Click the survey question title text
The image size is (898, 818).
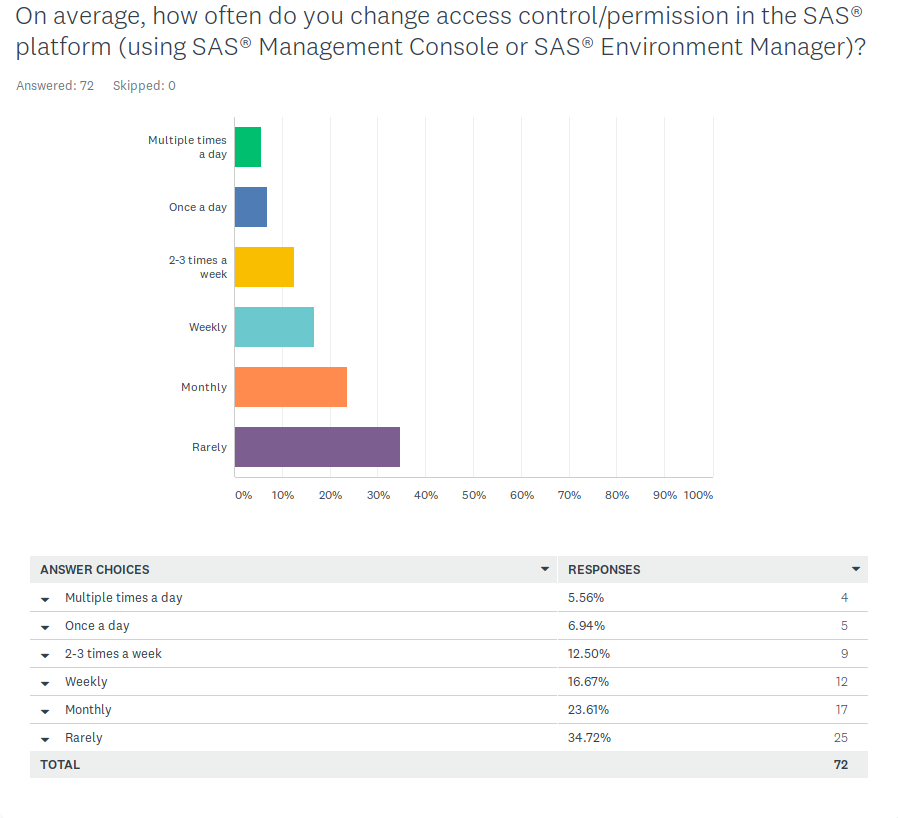[440, 32]
